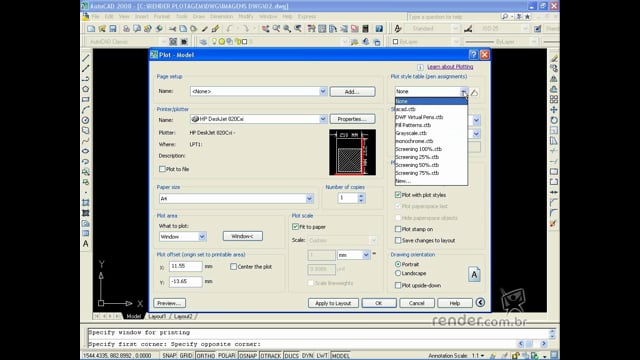Open the Learn about Plotting link
Viewport: 640px width, 360px height.
coord(450,67)
